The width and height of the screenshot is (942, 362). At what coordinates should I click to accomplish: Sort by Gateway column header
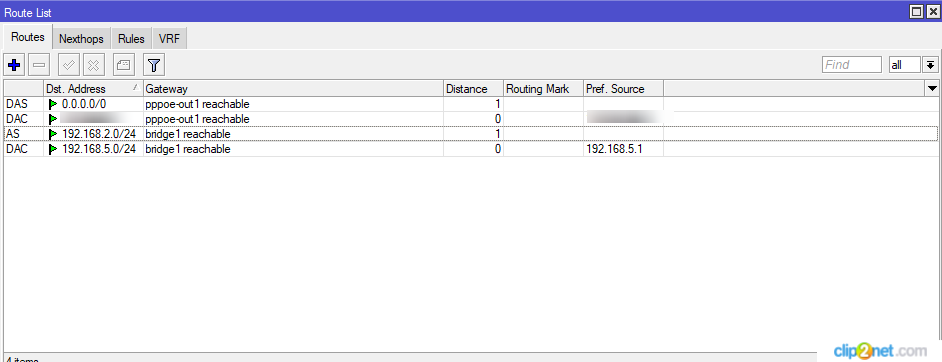[293, 89]
